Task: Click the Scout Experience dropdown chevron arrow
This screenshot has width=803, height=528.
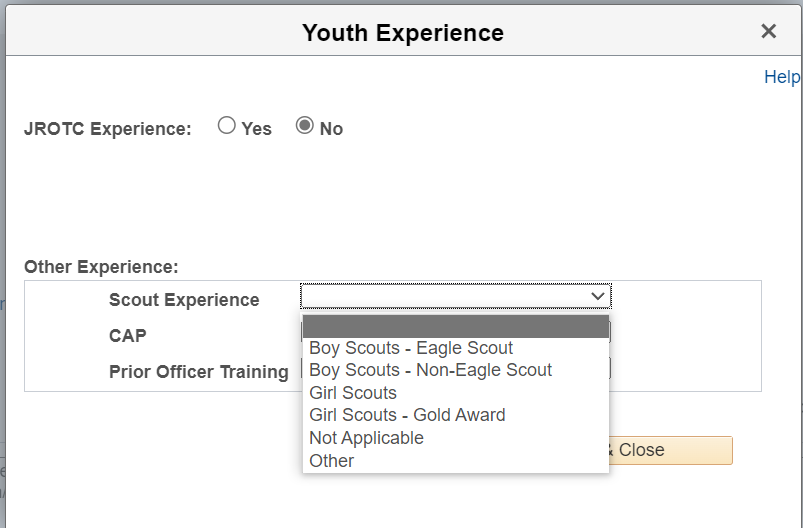Action: tap(597, 296)
